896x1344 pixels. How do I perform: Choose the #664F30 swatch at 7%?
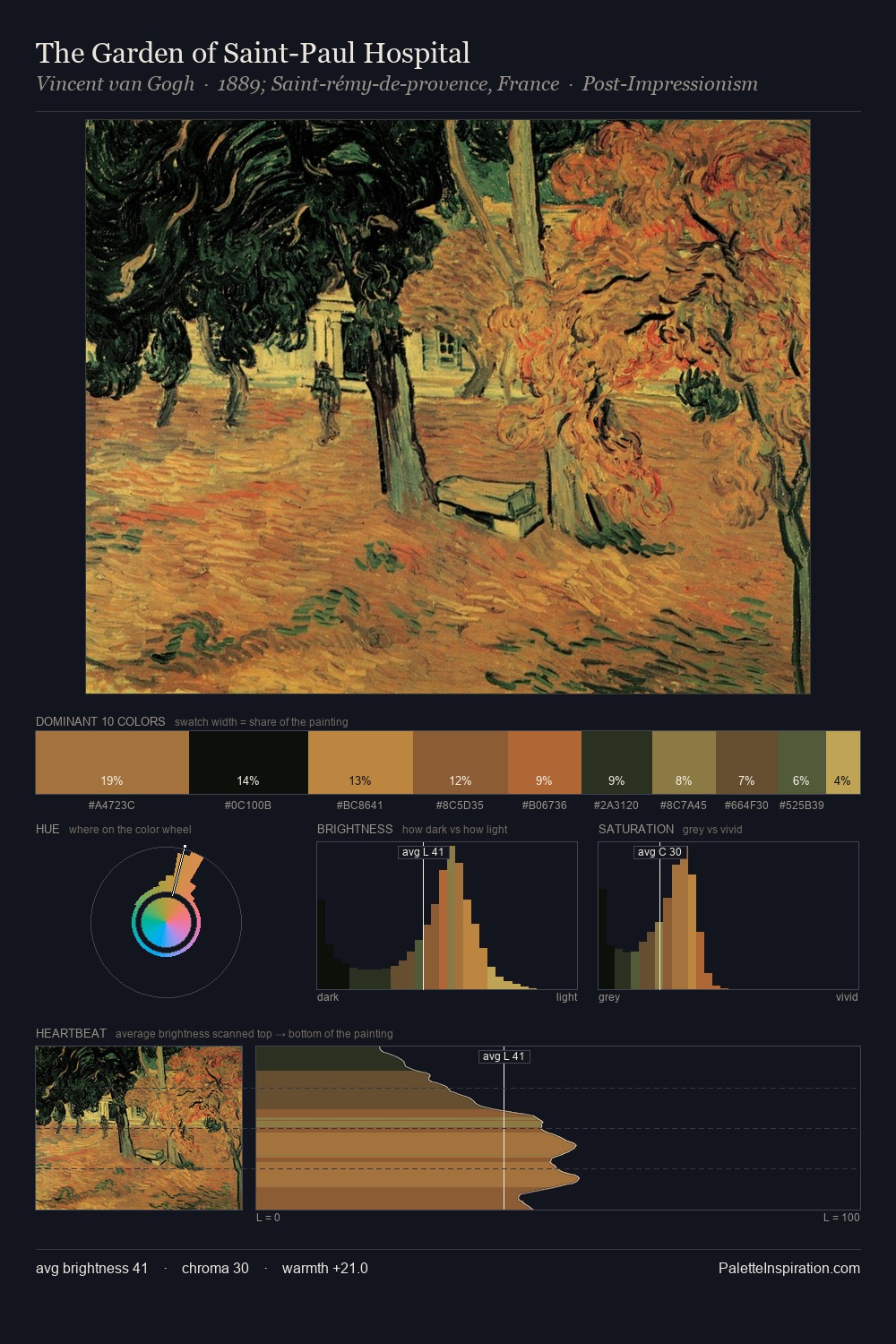click(746, 762)
